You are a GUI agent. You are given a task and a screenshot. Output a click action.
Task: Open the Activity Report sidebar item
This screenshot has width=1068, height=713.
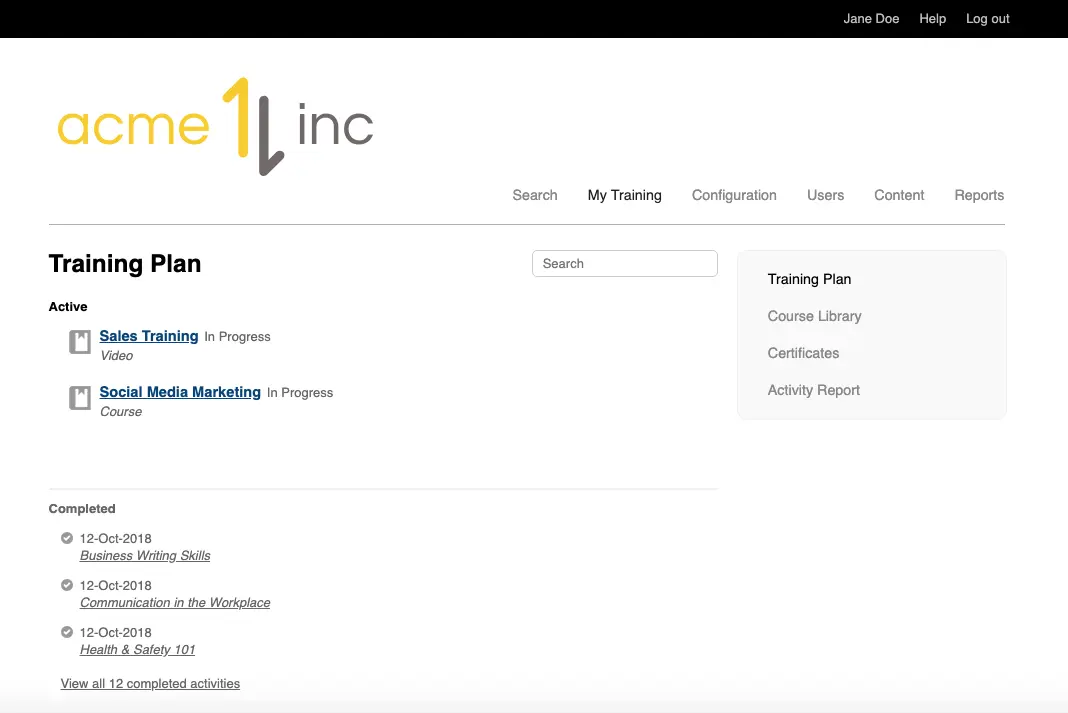coord(813,390)
